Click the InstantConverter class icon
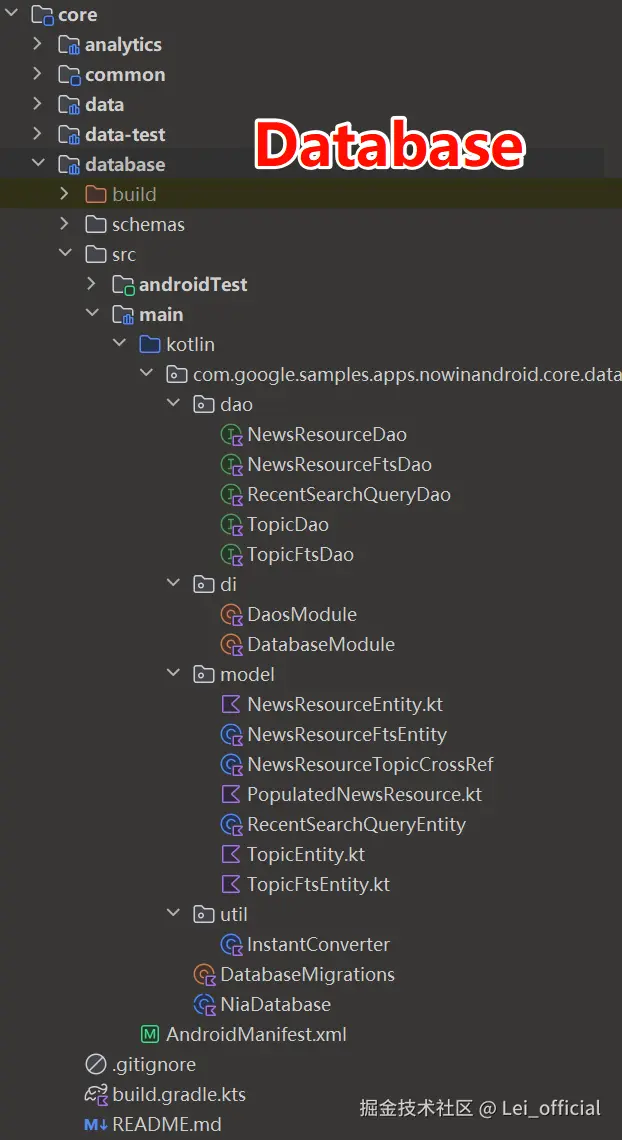 [232, 945]
